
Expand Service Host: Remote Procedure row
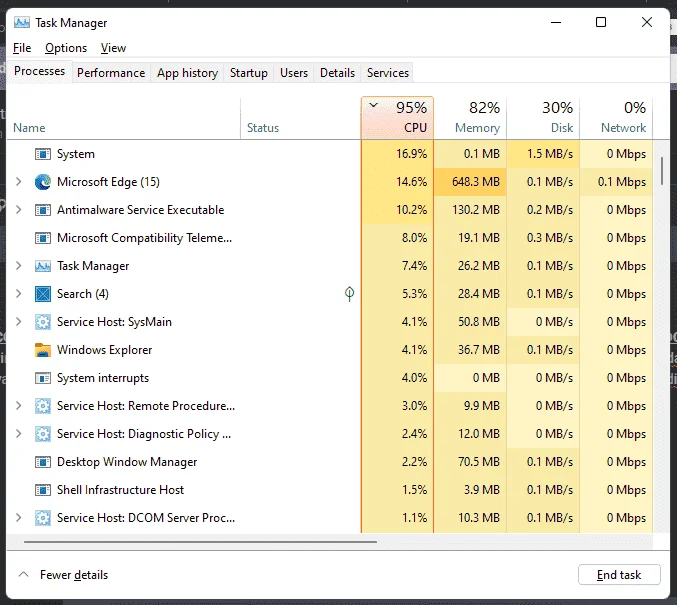pyautogui.click(x=19, y=406)
